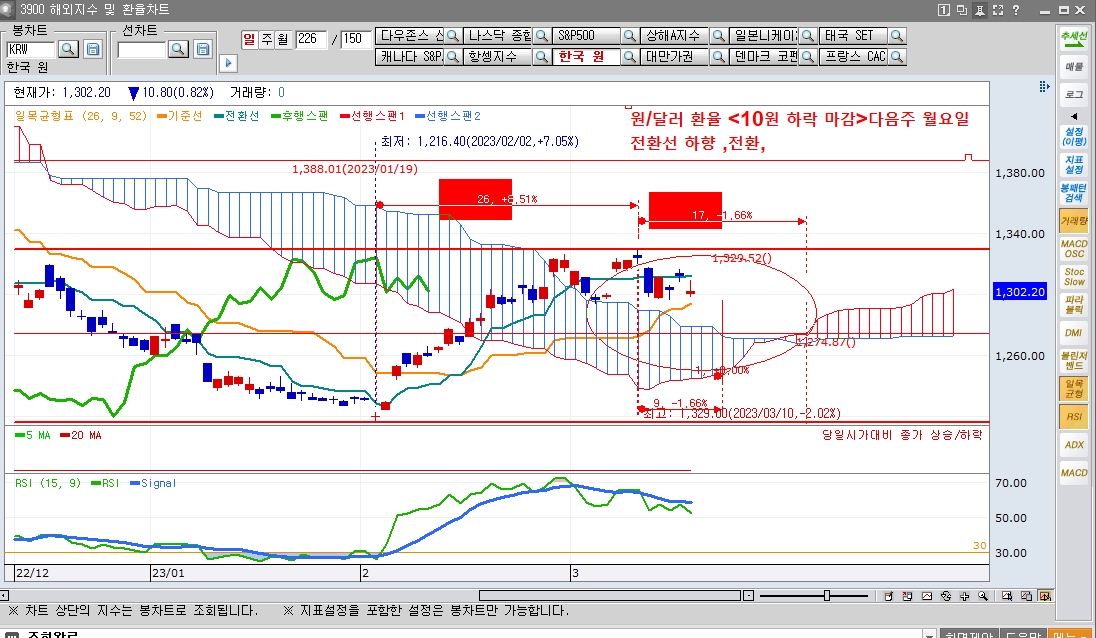Open the help question mark in title bar
This screenshot has height=638, width=1096.
1016,10
